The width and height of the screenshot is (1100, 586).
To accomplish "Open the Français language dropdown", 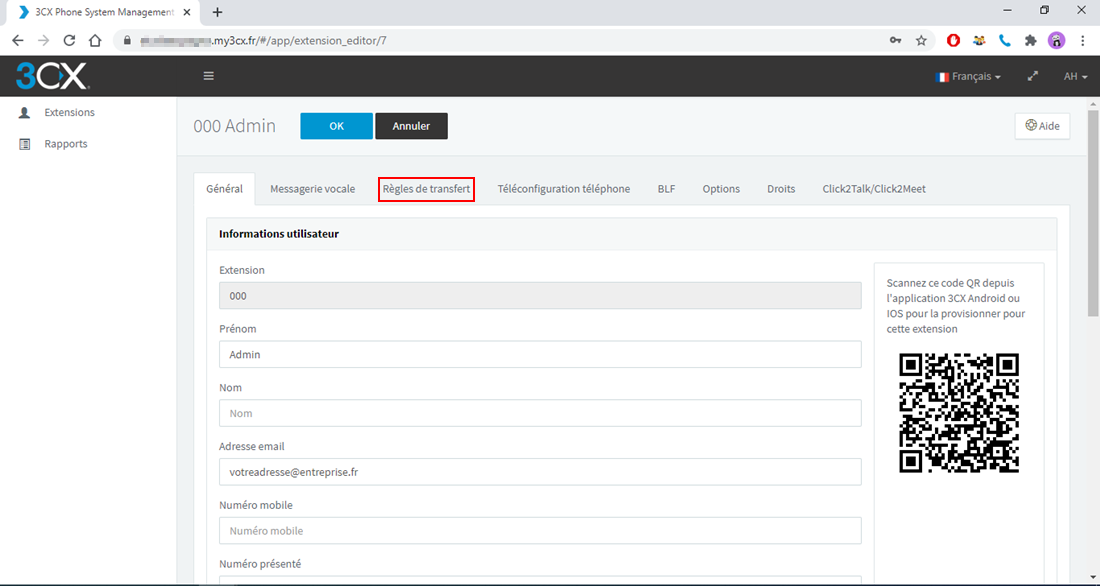I will 968,76.
